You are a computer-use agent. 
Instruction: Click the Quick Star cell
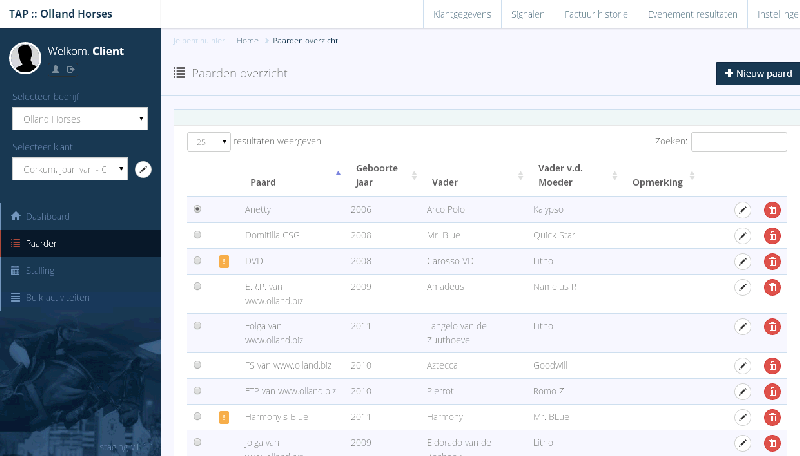pyautogui.click(x=554, y=235)
